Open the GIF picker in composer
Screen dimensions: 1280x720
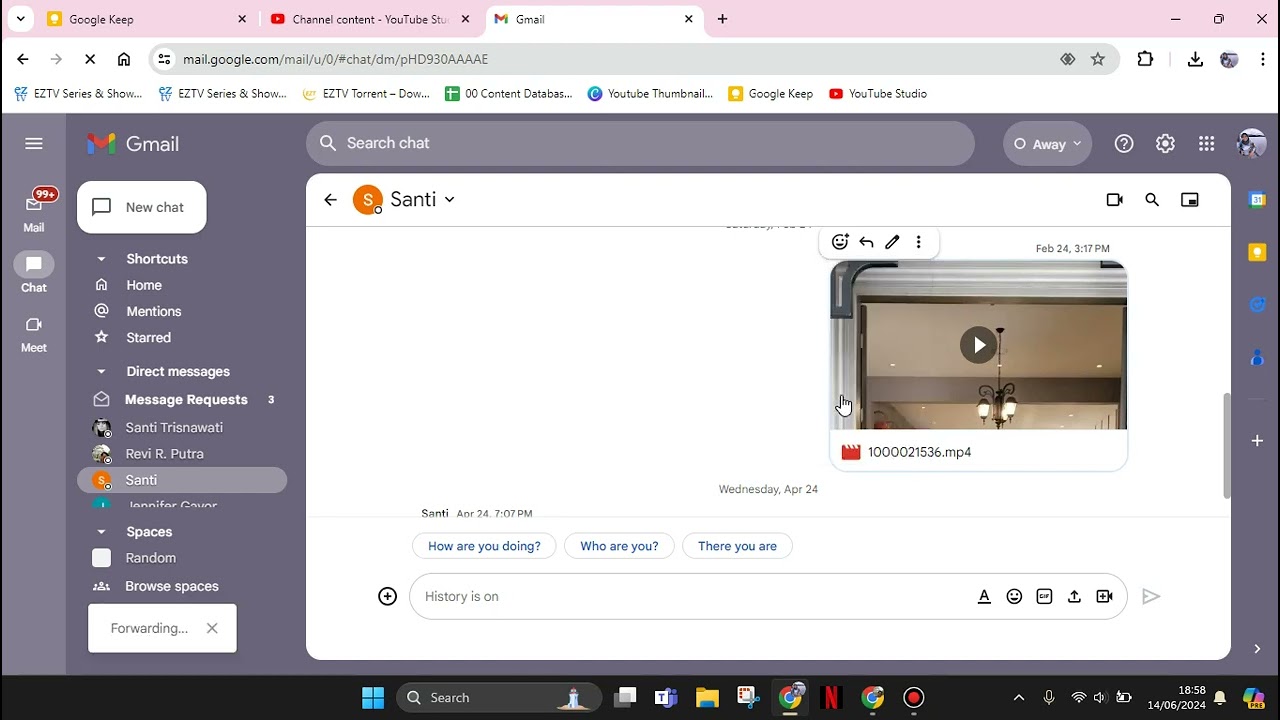pyautogui.click(x=1044, y=596)
